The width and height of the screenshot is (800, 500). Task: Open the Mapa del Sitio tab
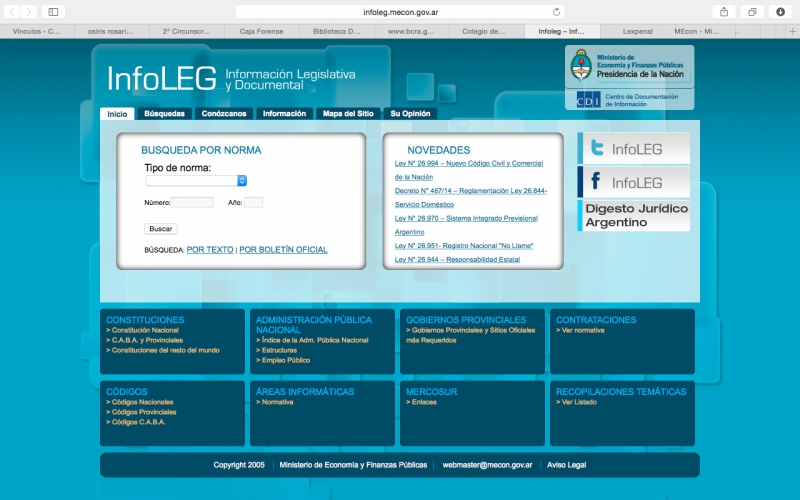pyautogui.click(x=348, y=114)
